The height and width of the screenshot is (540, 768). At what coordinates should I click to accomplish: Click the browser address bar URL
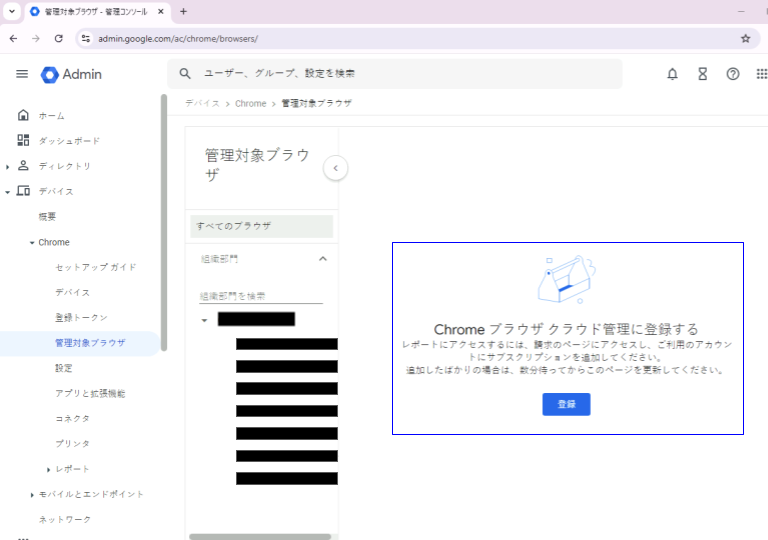[x=178, y=39]
